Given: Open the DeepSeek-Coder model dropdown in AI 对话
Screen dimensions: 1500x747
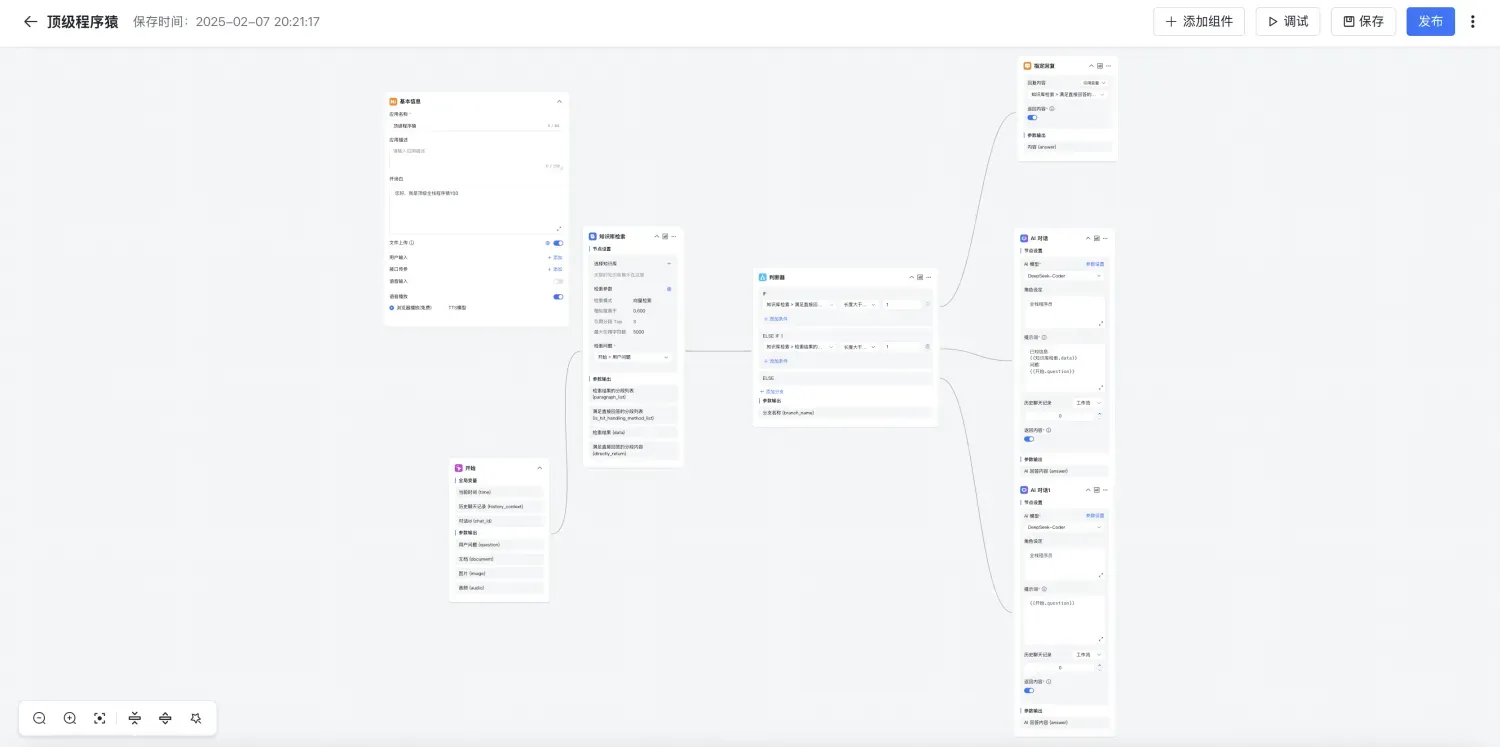Looking at the screenshot, I should 1063,275.
